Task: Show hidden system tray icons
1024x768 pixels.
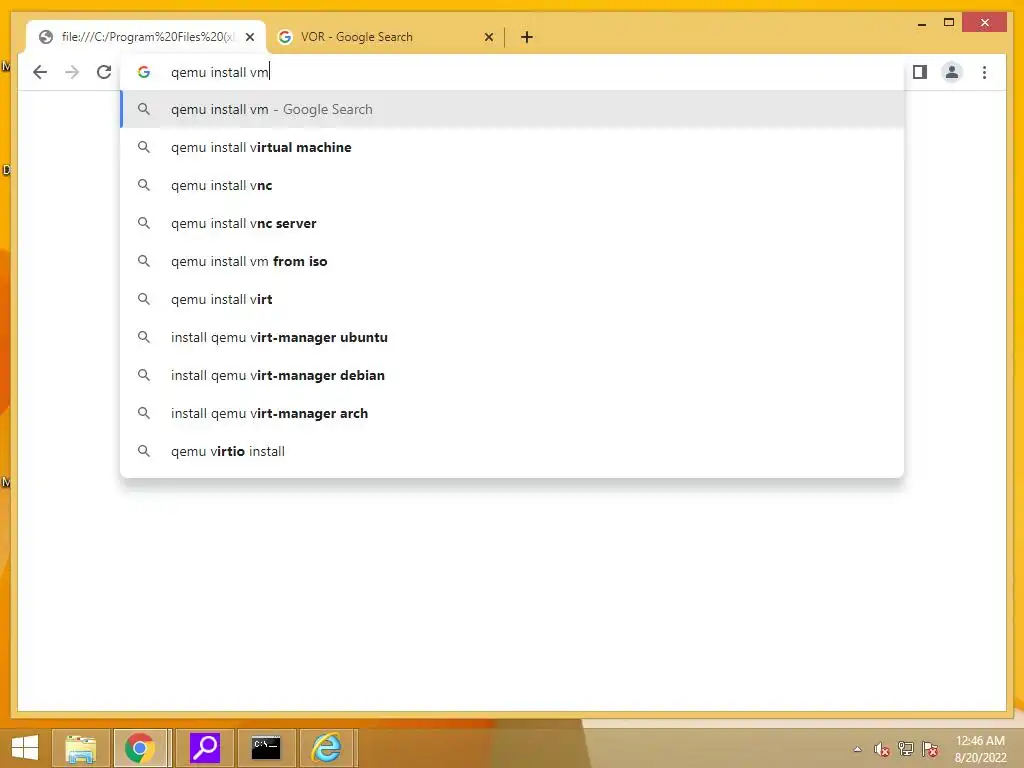Action: (x=857, y=749)
